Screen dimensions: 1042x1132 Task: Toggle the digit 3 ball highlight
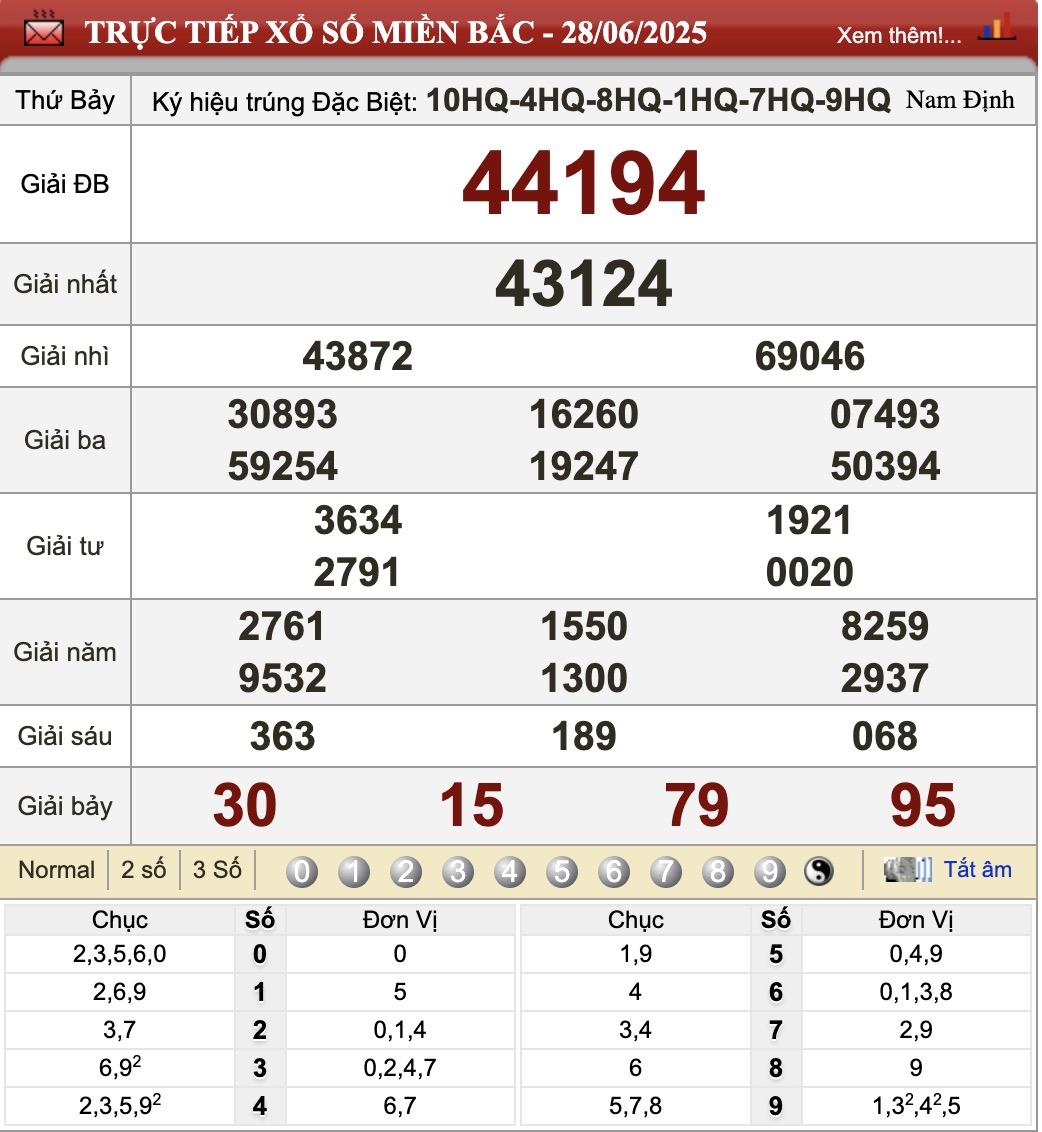click(457, 871)
